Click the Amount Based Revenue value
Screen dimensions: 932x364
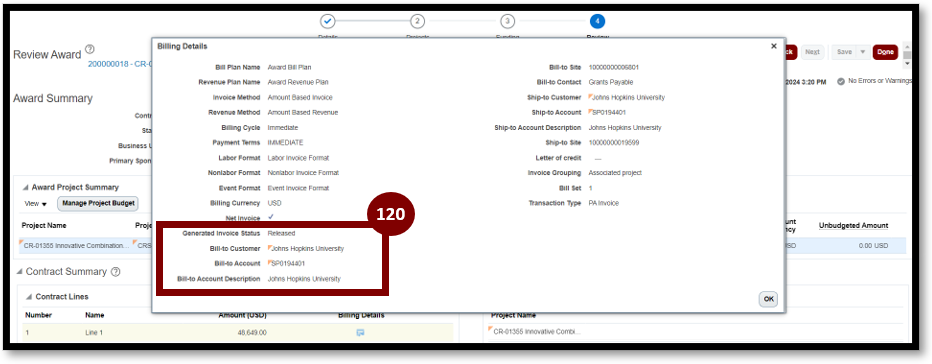303,112
